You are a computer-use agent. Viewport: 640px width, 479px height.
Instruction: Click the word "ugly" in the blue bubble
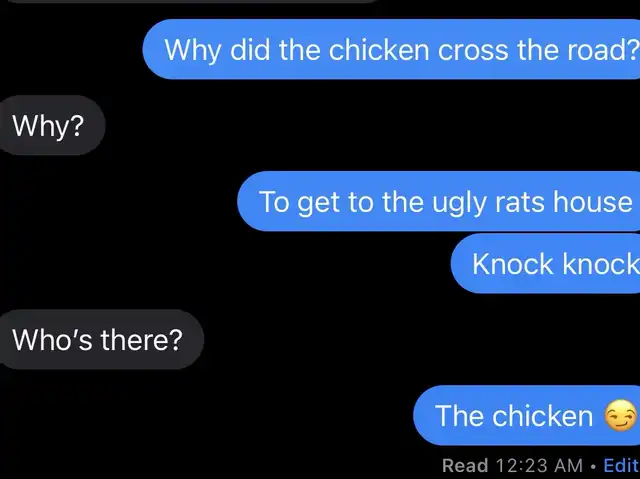tap(459, 203)
